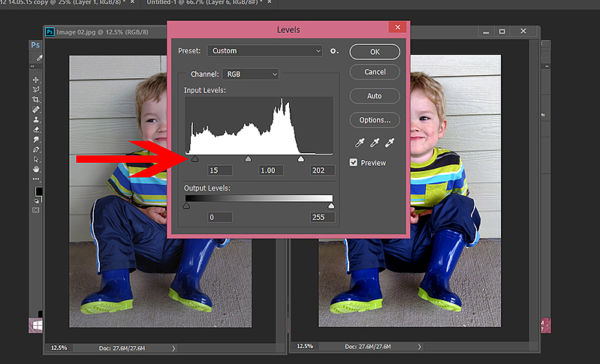Switch to the Untitled-1 document tab

[x=205, y=2]
